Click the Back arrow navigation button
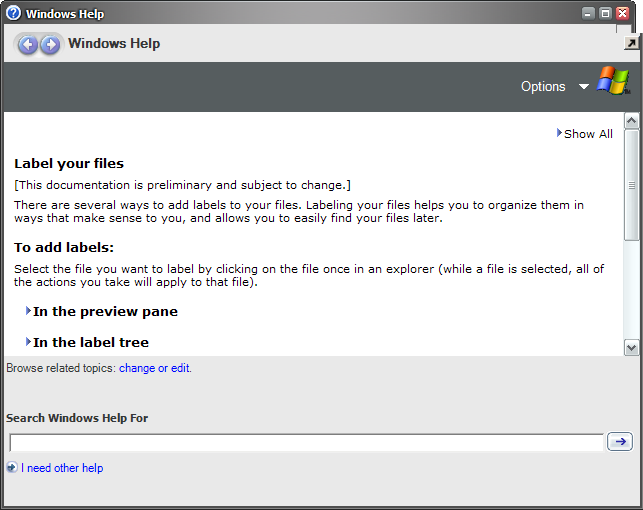The image size is (643, 510). pyautogui.click(x=27, y=44)
